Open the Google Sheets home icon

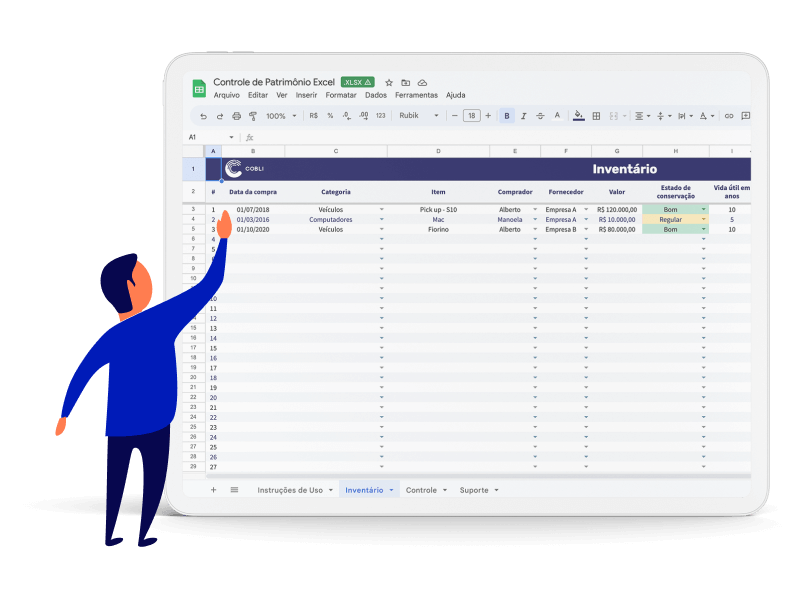(199, 89)
